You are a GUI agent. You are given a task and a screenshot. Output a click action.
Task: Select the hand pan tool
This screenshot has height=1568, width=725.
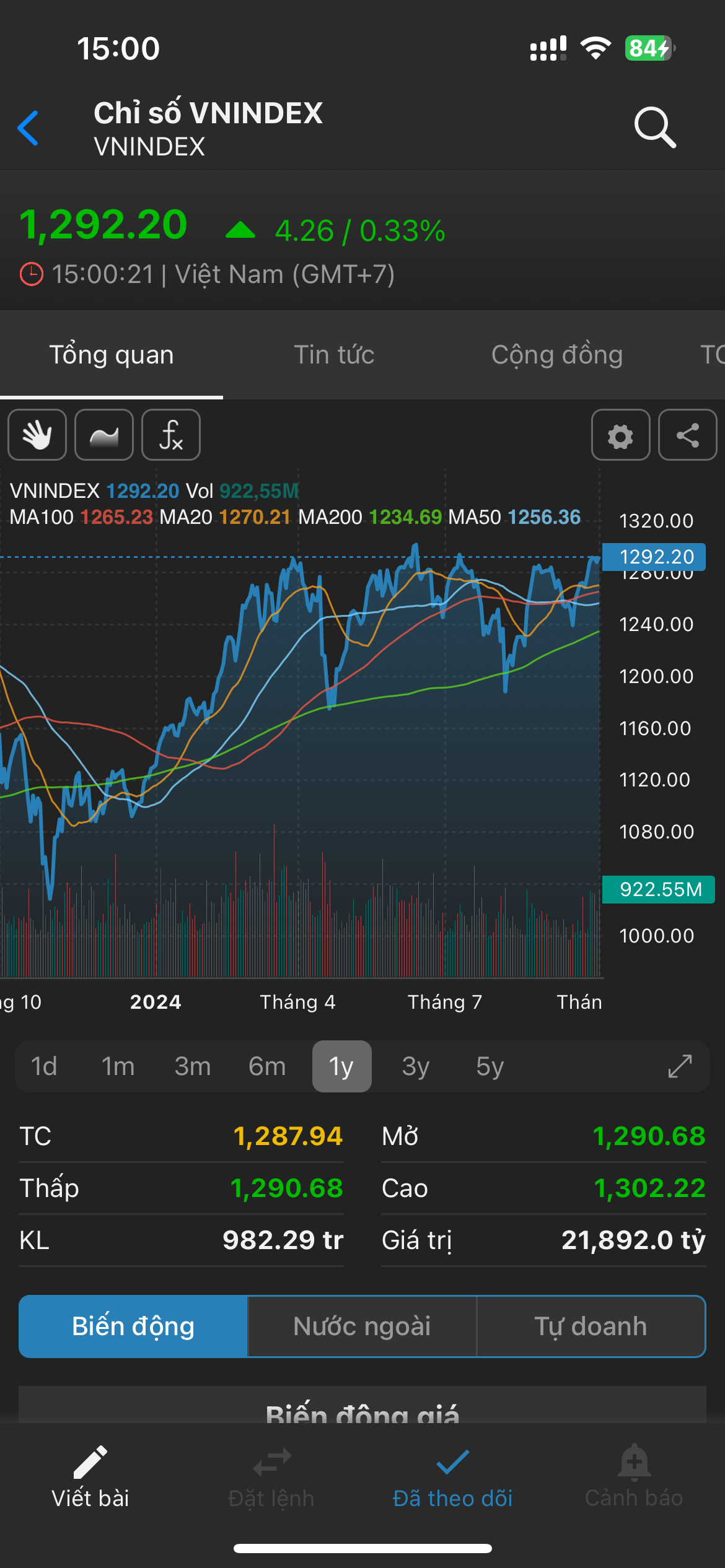tap(37, 435)
